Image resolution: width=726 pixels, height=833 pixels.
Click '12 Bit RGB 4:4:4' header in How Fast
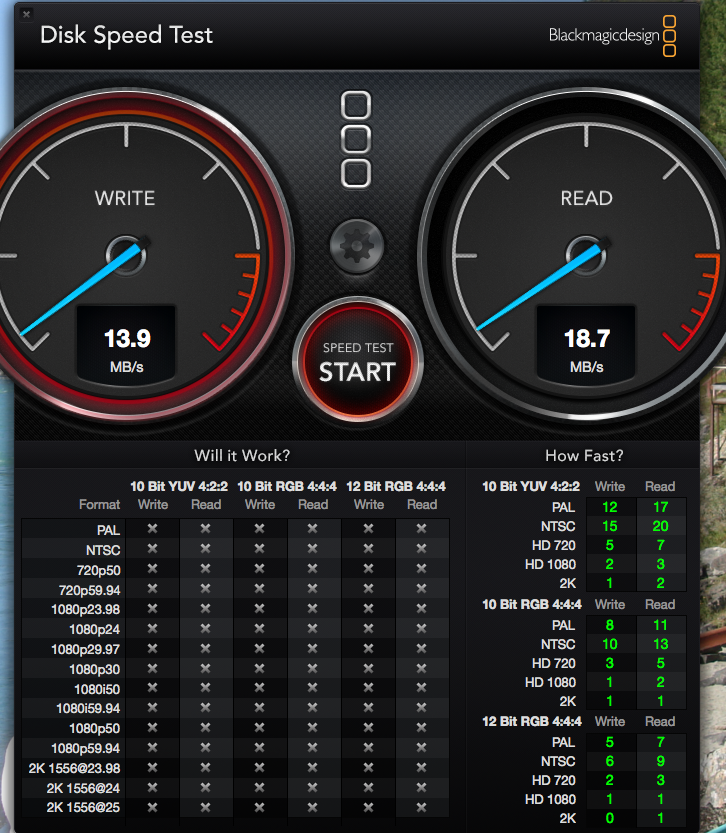point(530,721)
